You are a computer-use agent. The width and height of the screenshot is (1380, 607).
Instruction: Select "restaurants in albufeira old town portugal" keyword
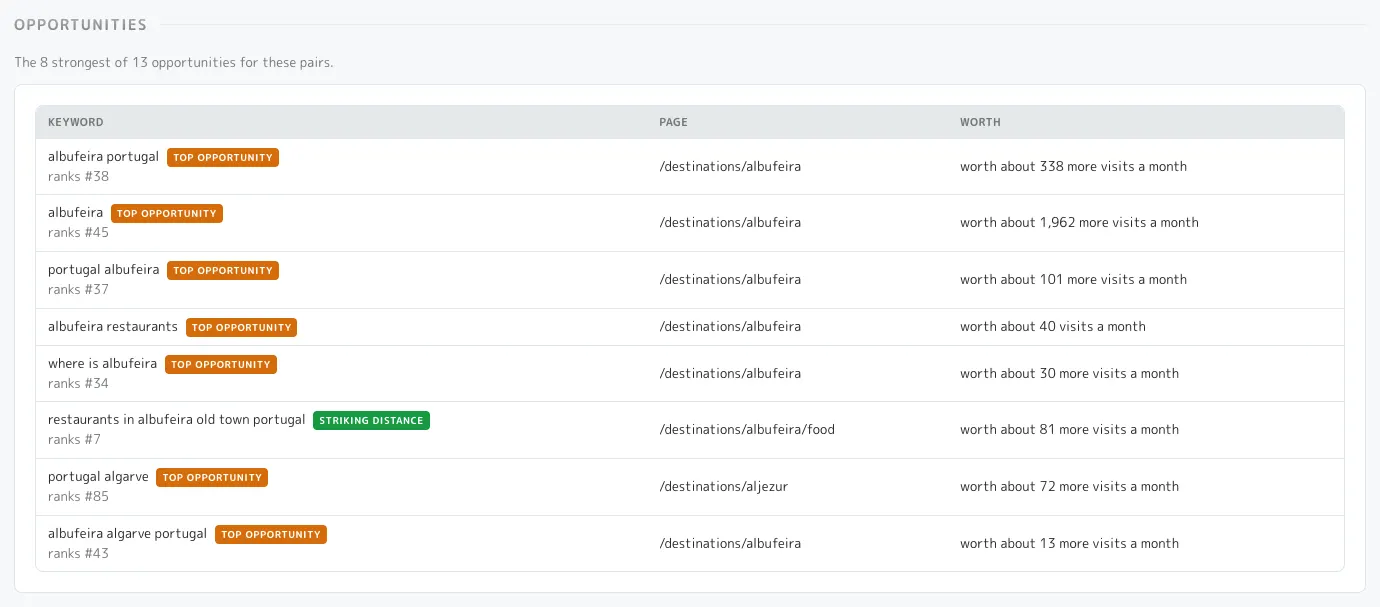click(177, 420)
